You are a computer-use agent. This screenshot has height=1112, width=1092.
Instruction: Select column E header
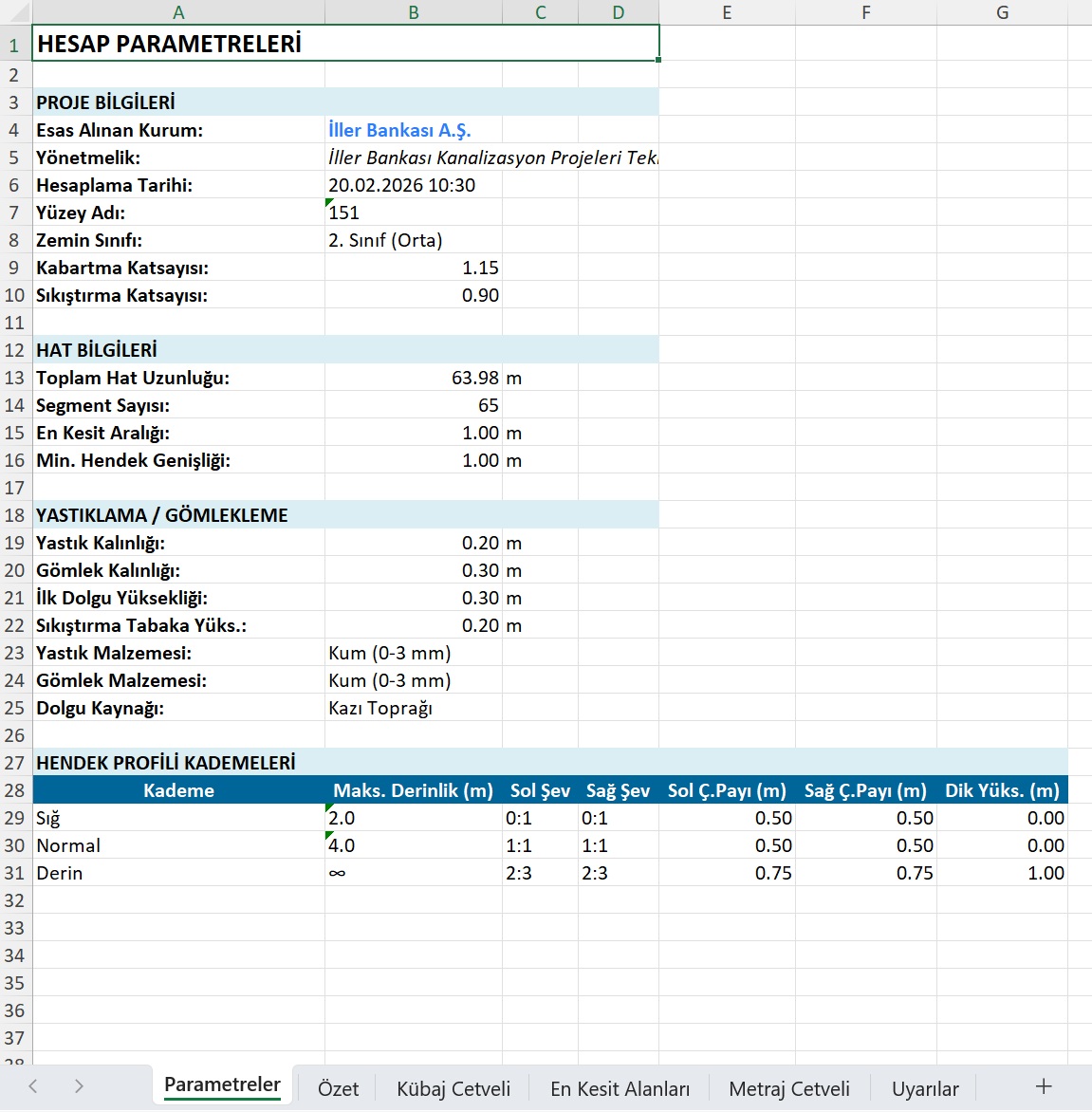pyautogui.click(x=727, y=12)
